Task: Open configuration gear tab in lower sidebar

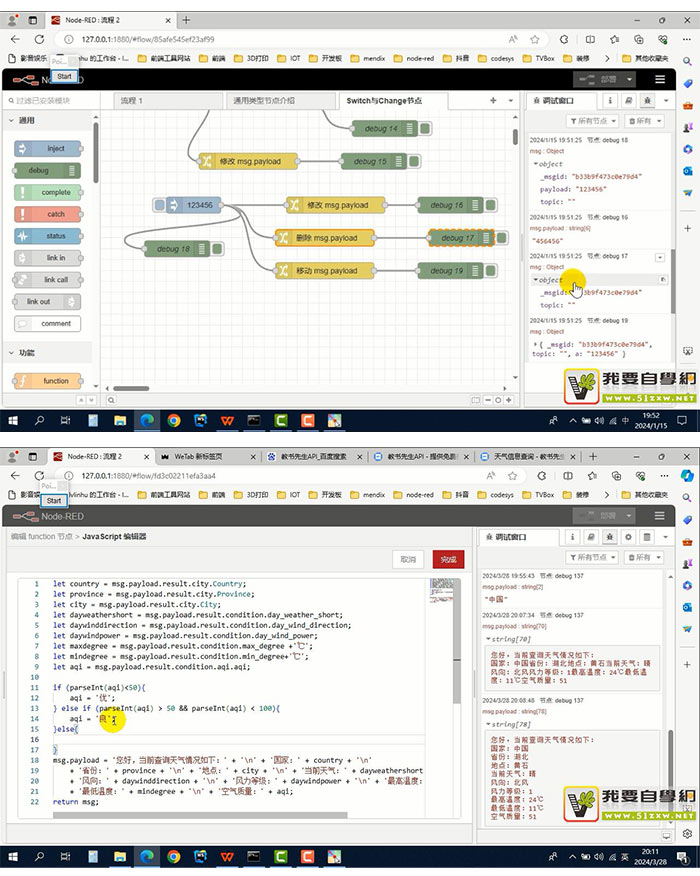Action: [x=628, y=537]
